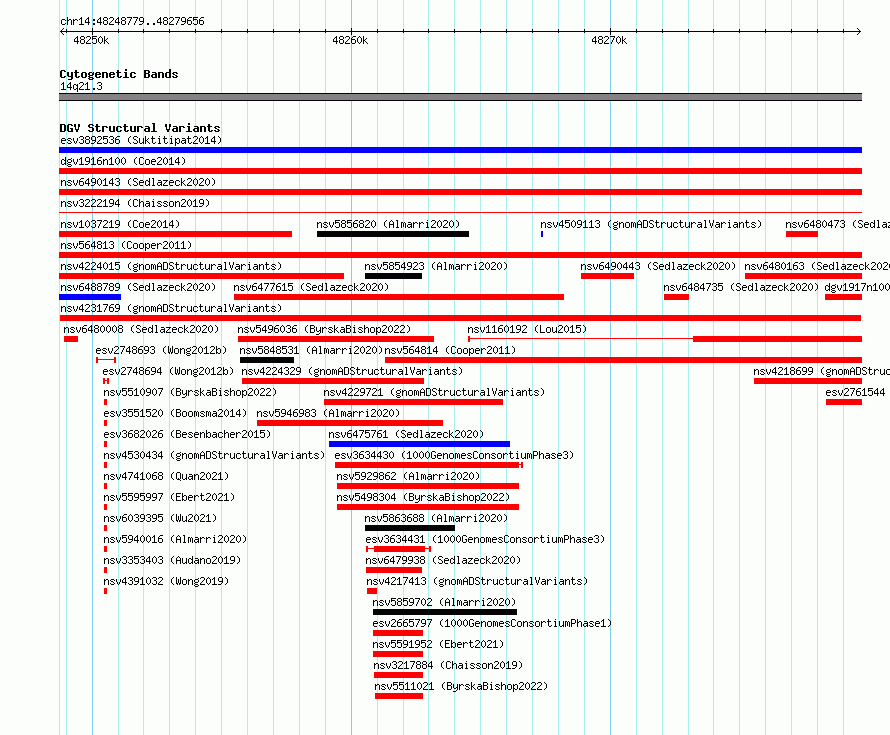This screenshot has width=890, height=735.
Task: Click nsv4741068 (Quan2021) label
Action: [166, 476]
